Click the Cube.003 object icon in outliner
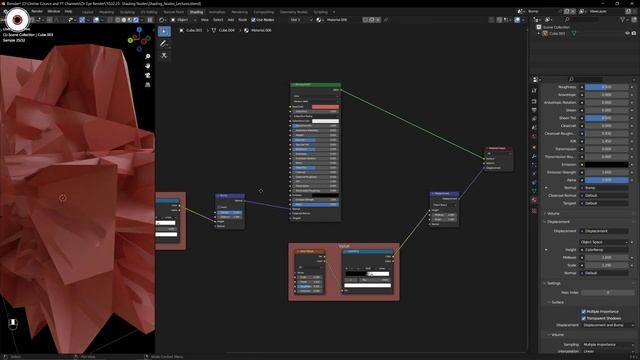 [545, 33]
